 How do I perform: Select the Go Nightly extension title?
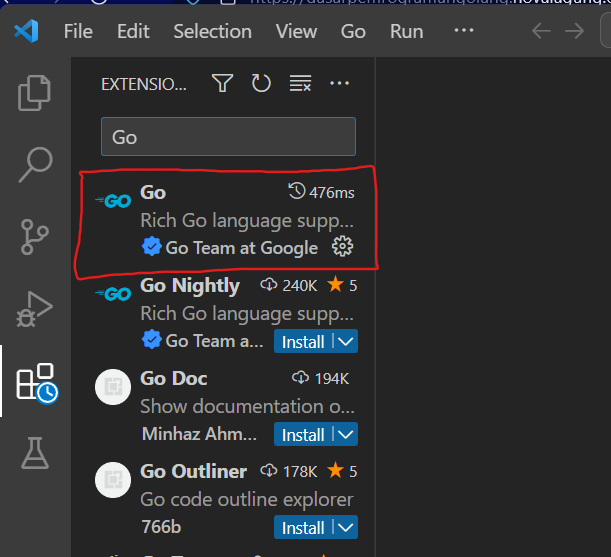(190, 286)
